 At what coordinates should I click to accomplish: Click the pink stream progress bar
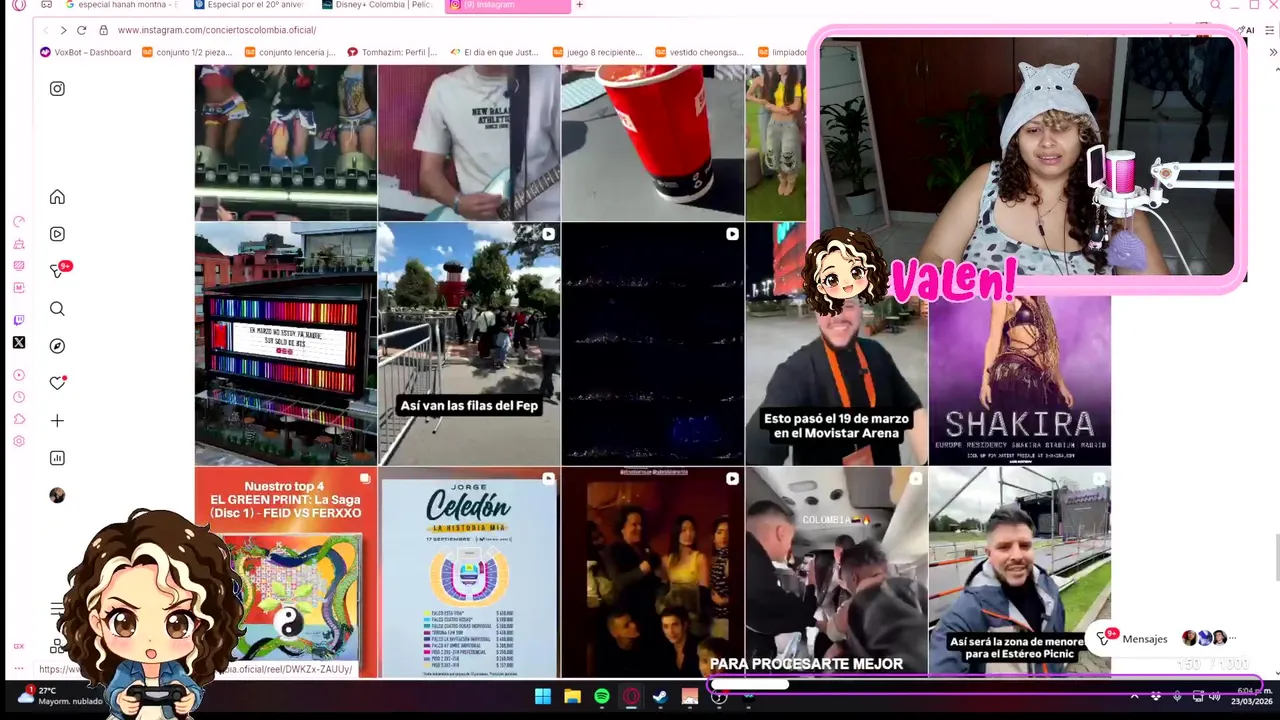985,685
